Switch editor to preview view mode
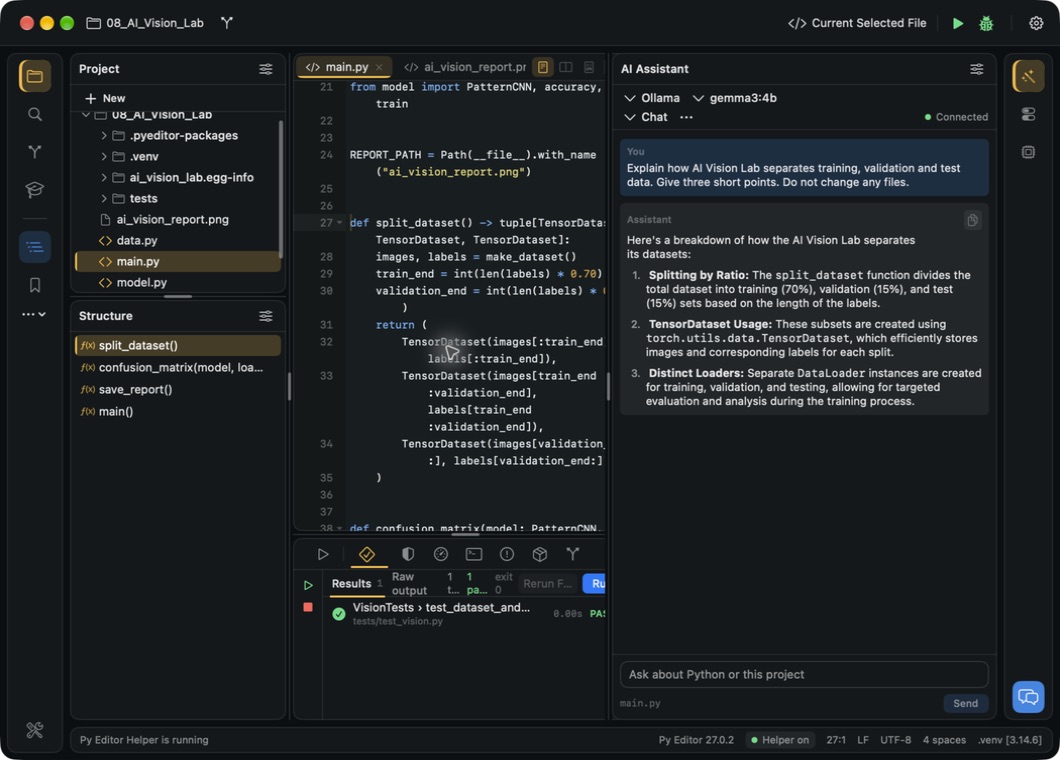Viewport: 1060px width, 760px height. click(x=589, y=67)
